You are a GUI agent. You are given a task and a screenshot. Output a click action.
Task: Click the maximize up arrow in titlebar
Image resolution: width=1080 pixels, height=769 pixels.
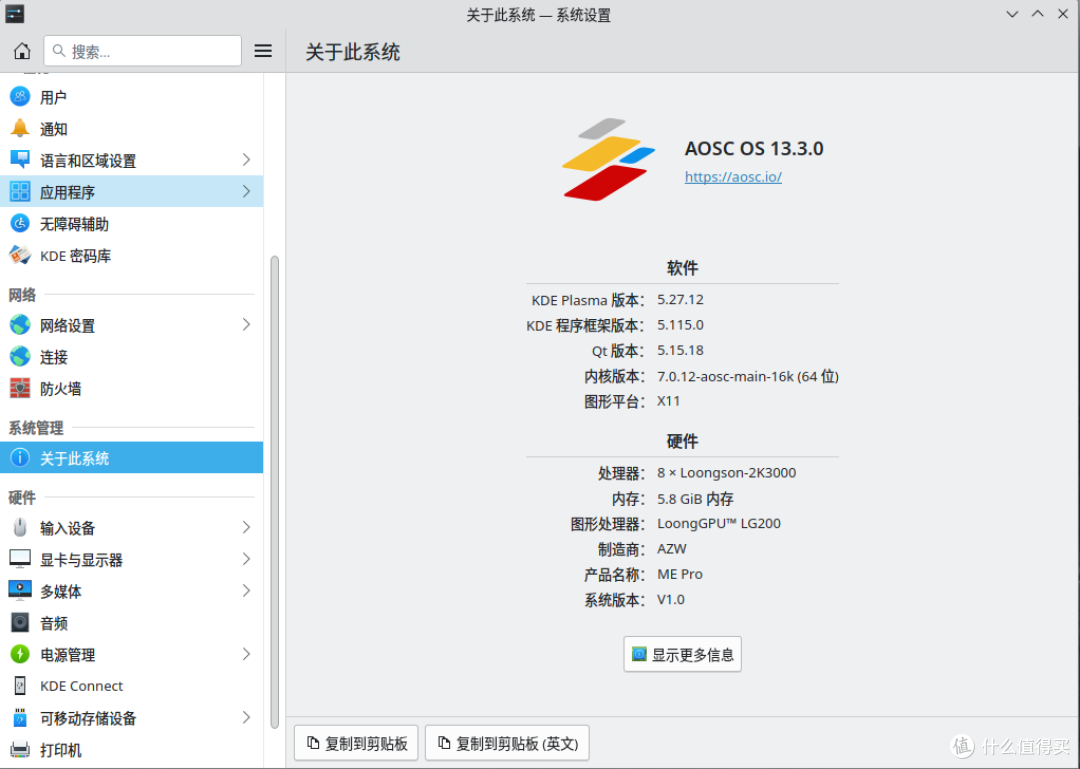(x=1037, y=14)
